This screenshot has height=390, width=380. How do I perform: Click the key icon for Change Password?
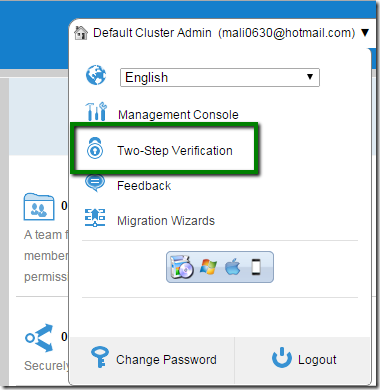point(100,357)
